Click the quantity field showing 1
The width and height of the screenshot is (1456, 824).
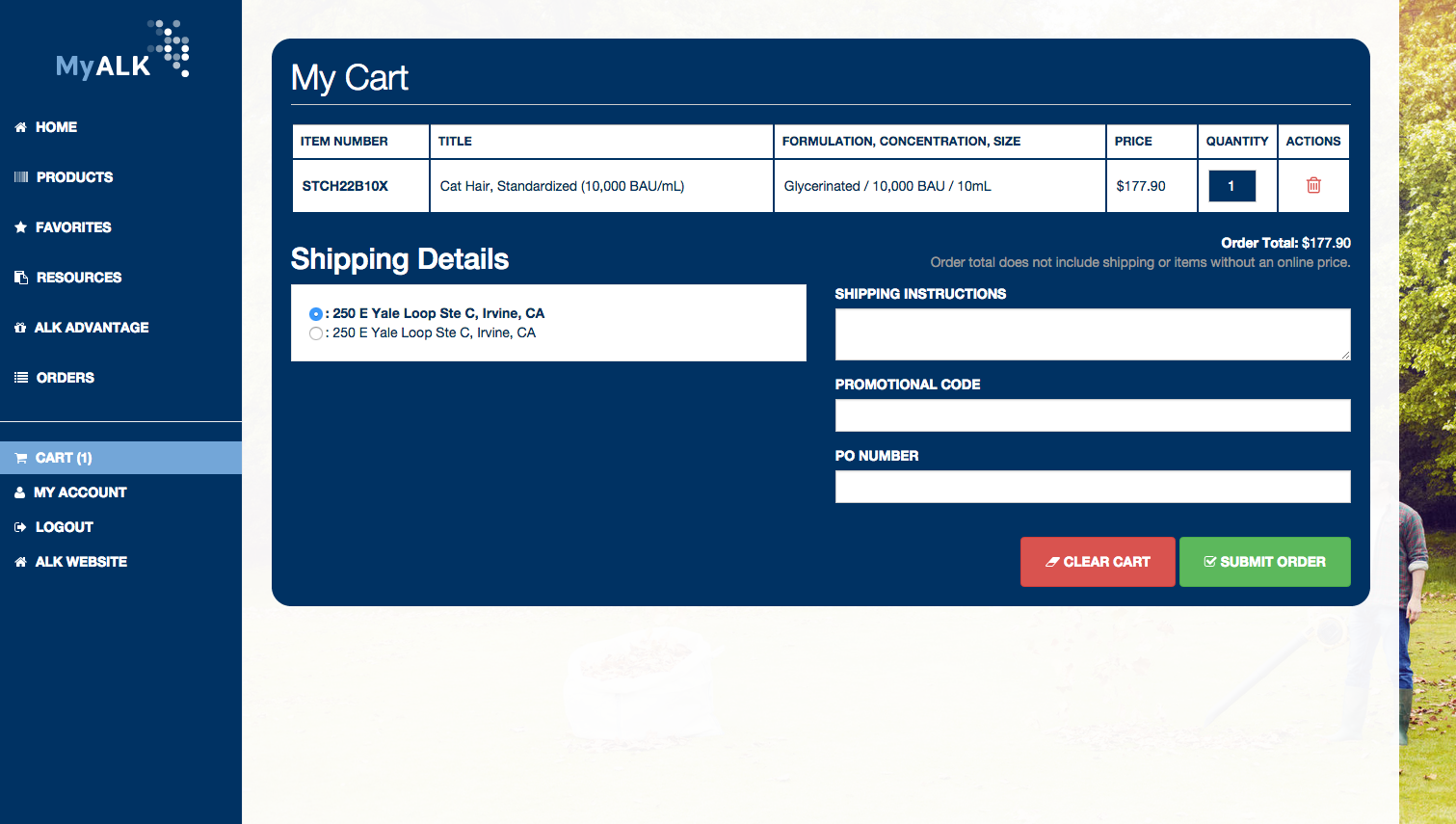[1231, 186]
